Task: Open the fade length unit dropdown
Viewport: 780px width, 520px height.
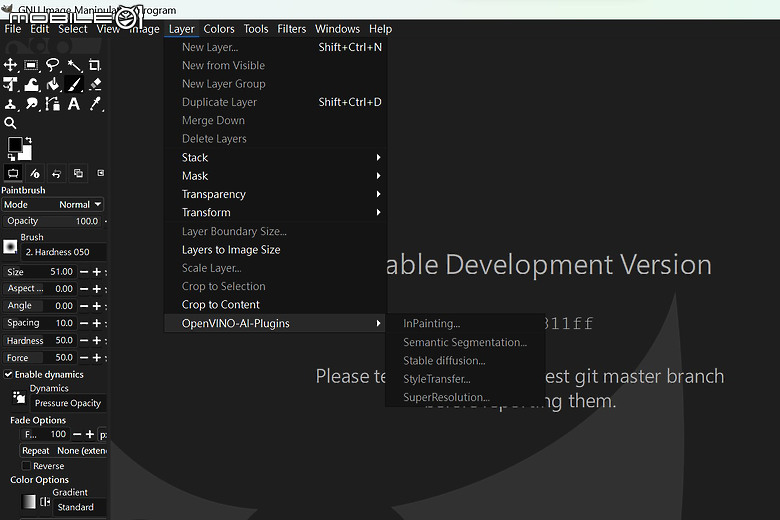Action: pos(103,434)
